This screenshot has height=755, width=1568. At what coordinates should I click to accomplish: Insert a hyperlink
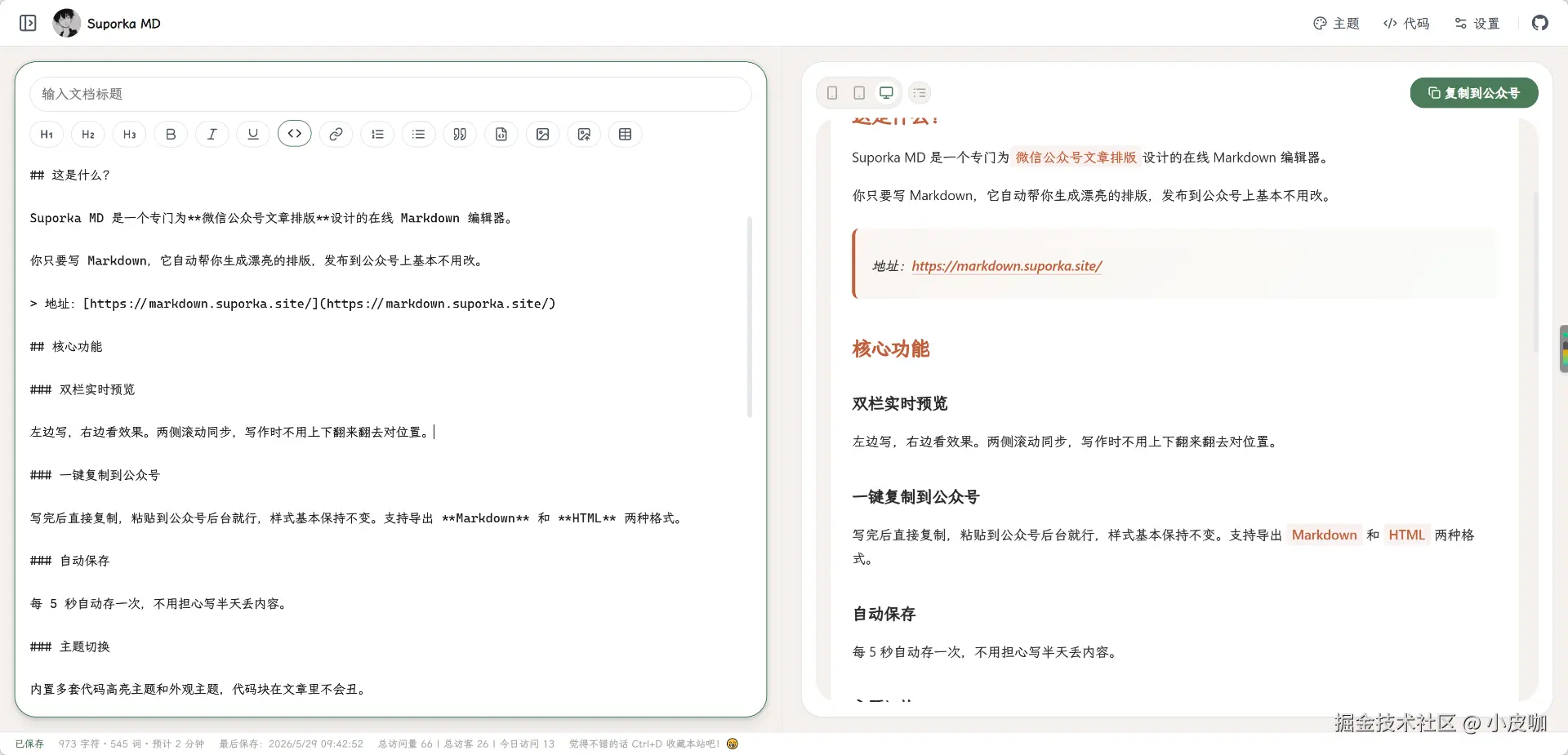pos(336,134)
